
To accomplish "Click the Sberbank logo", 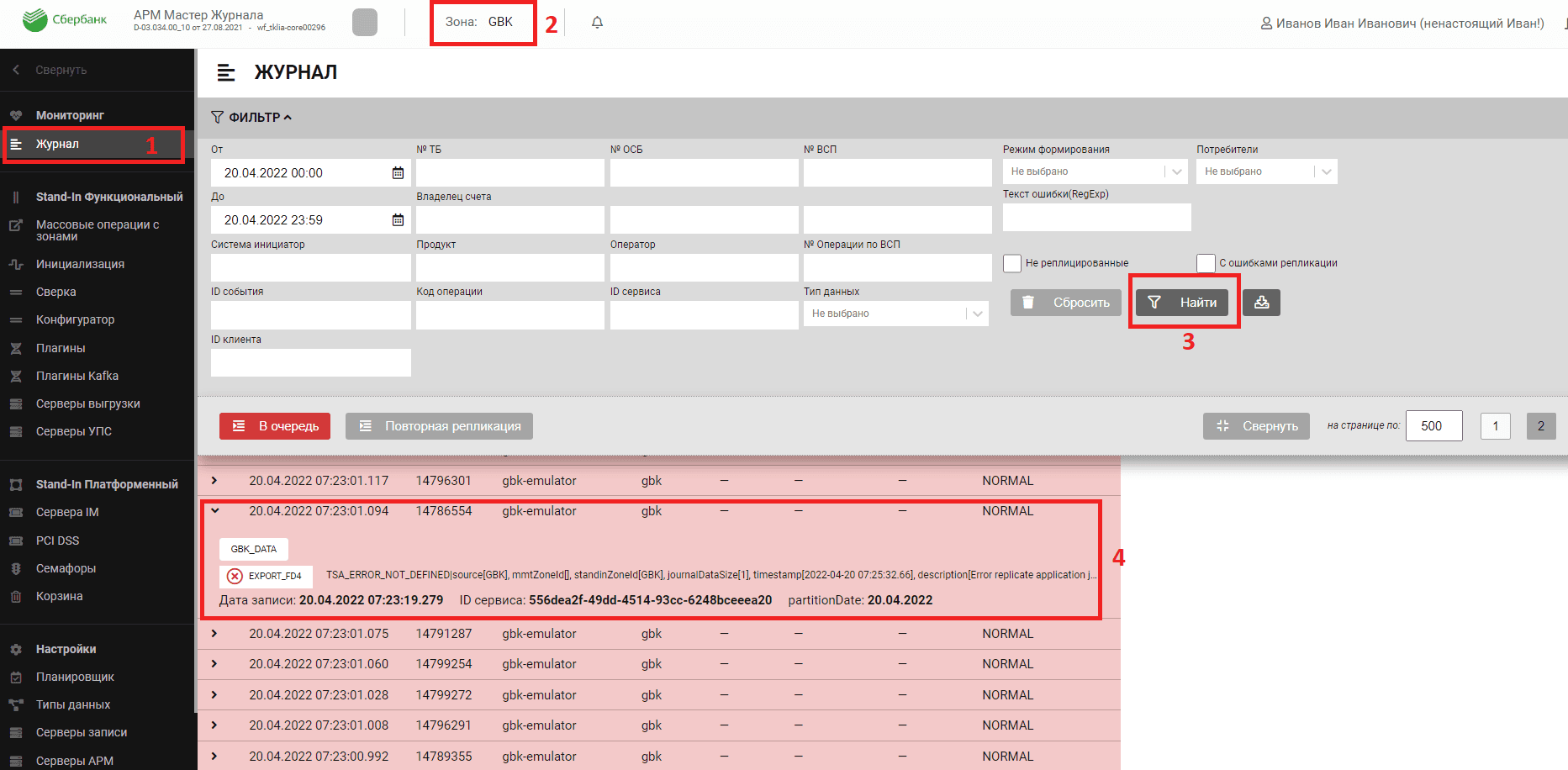I will [x=66, y=20].
